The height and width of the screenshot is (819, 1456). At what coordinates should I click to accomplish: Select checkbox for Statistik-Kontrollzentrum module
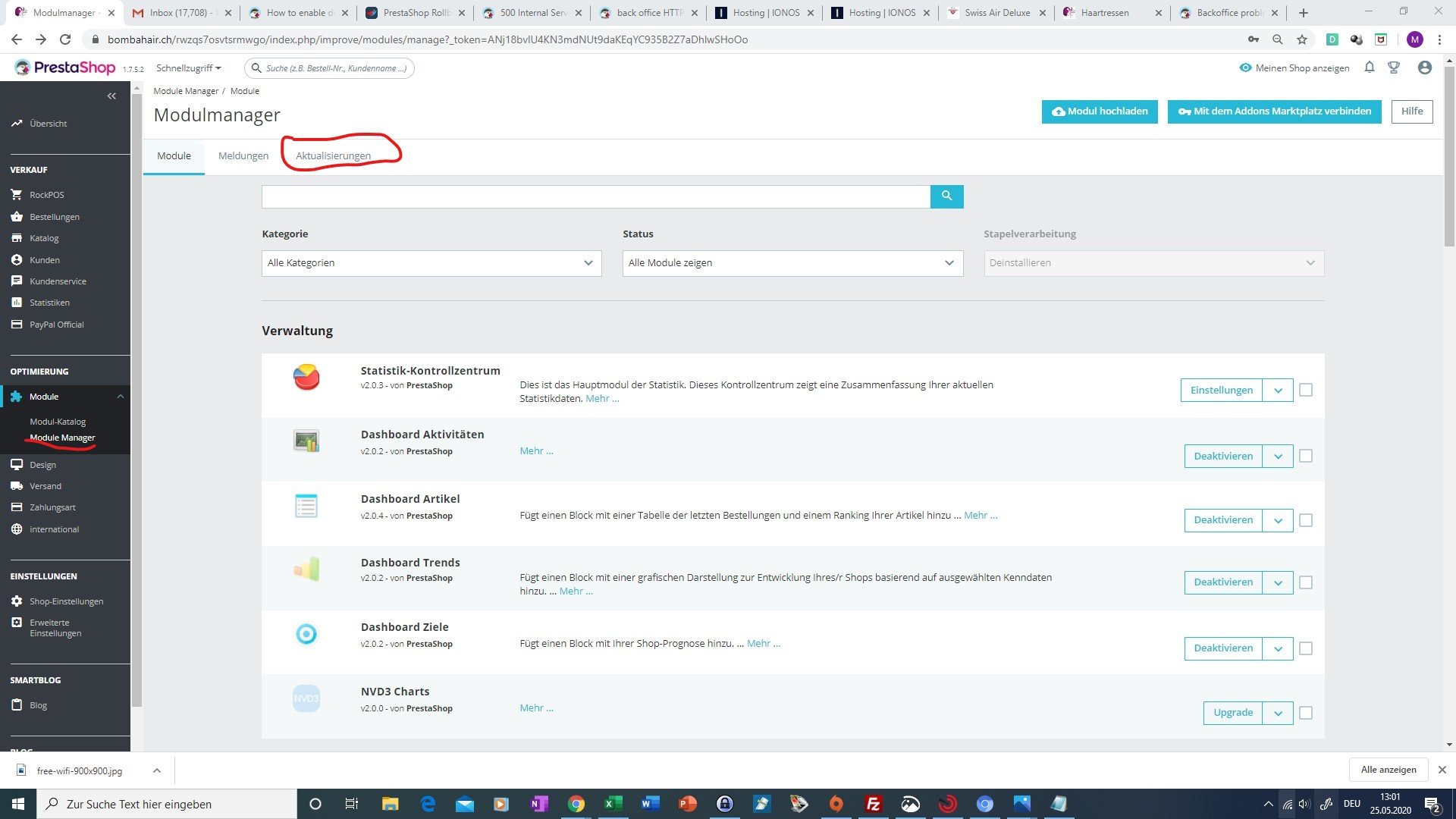coord(1306,390)
